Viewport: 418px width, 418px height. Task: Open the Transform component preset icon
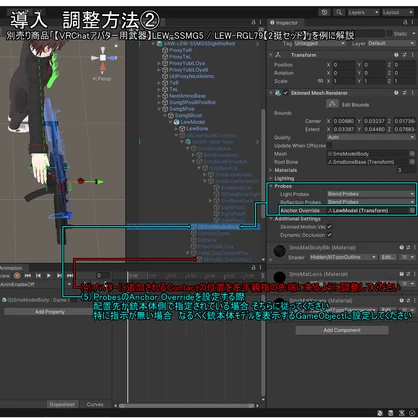pyautogui.click(x=405, y=55)
